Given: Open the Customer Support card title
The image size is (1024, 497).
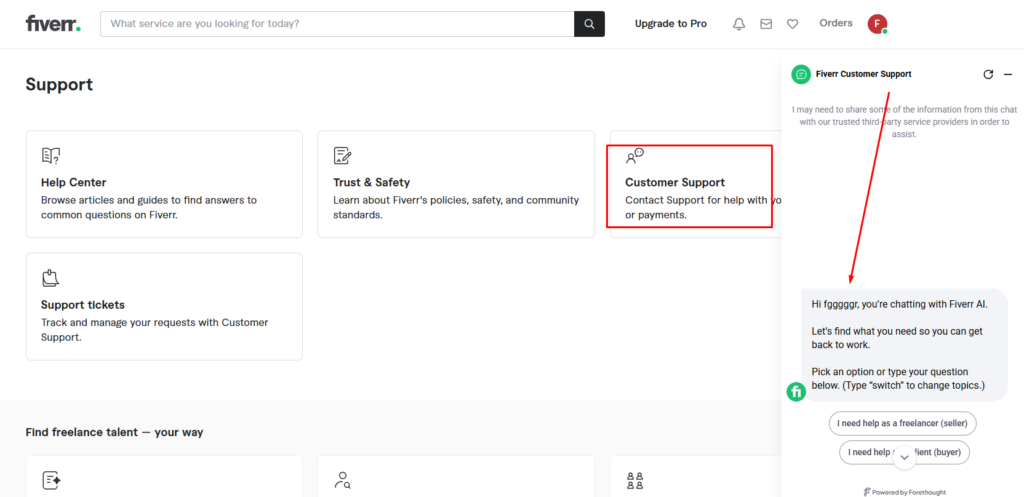Looking at the screenshot, I should 675,182.
